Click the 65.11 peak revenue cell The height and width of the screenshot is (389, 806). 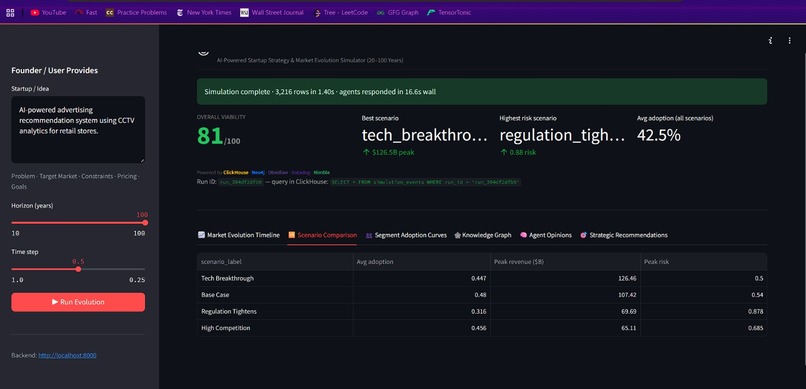[565, 328]
